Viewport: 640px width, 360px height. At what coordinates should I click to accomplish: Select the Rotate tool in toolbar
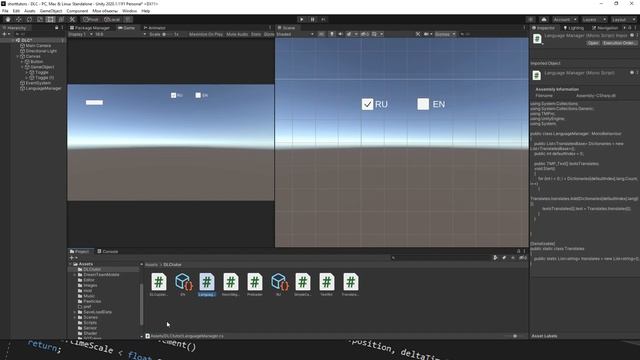tap(29, 19)
